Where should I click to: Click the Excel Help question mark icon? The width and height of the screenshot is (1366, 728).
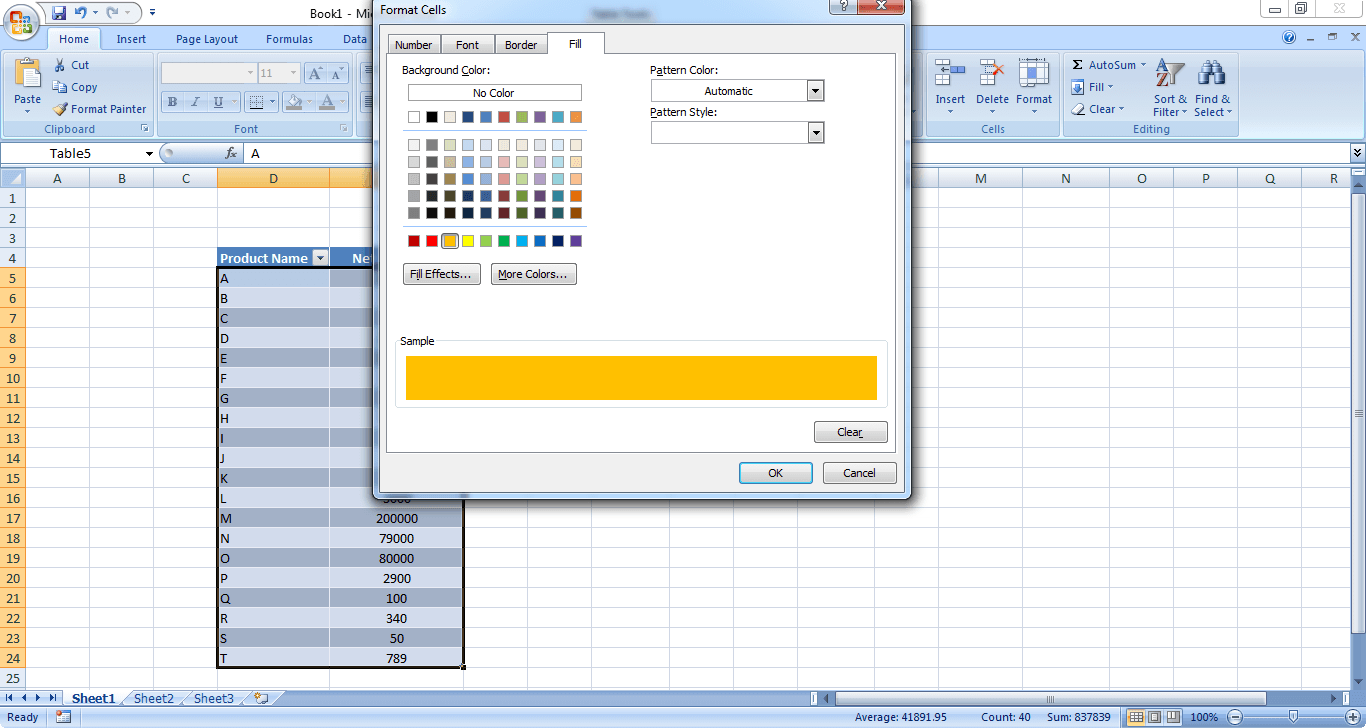pyautogui.click(x=1289, y=38)
